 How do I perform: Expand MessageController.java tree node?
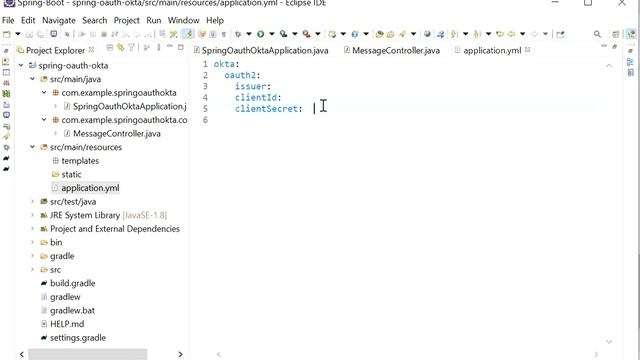[x=55, y=133]
